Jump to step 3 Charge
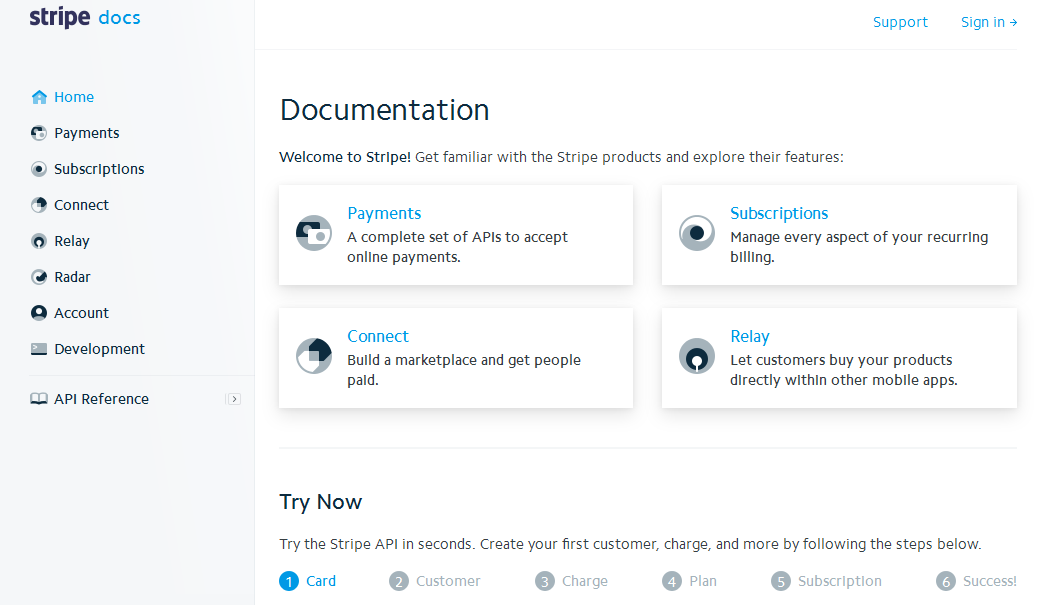This screenshot has height=605, width=1058. (x=572, y=581)
